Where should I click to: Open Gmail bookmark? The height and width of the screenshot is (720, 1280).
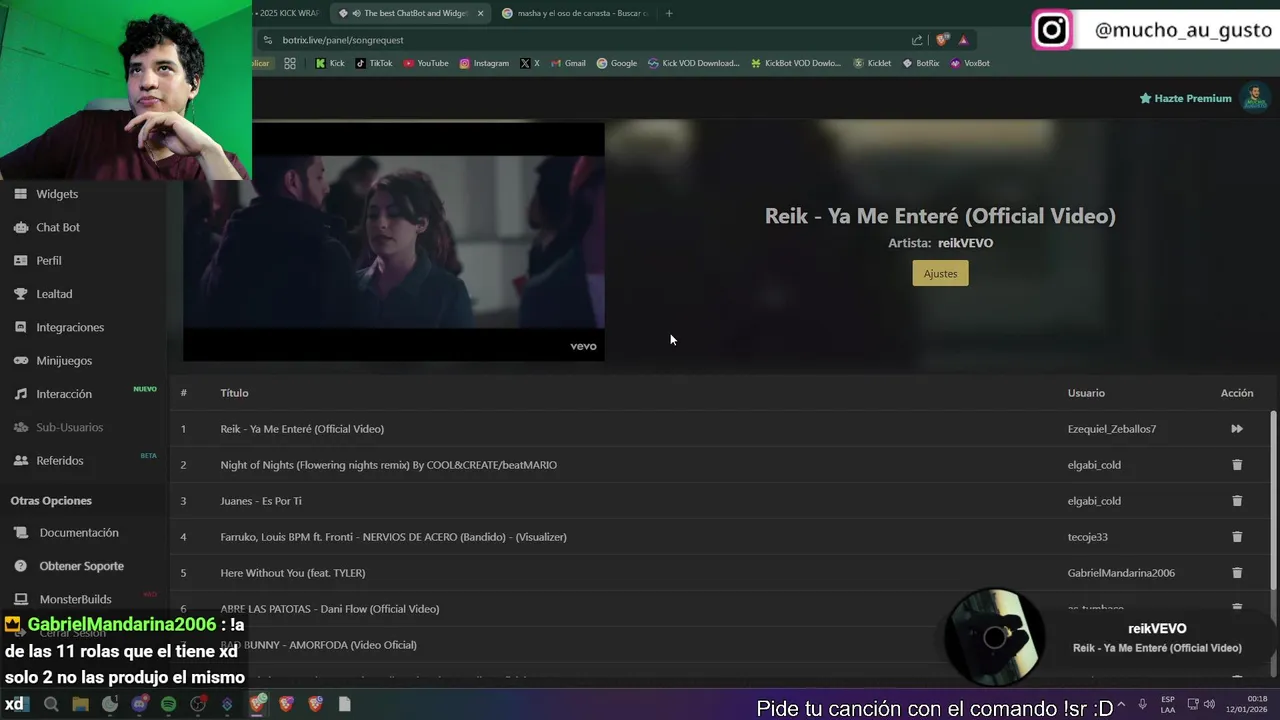coord(568,63)
